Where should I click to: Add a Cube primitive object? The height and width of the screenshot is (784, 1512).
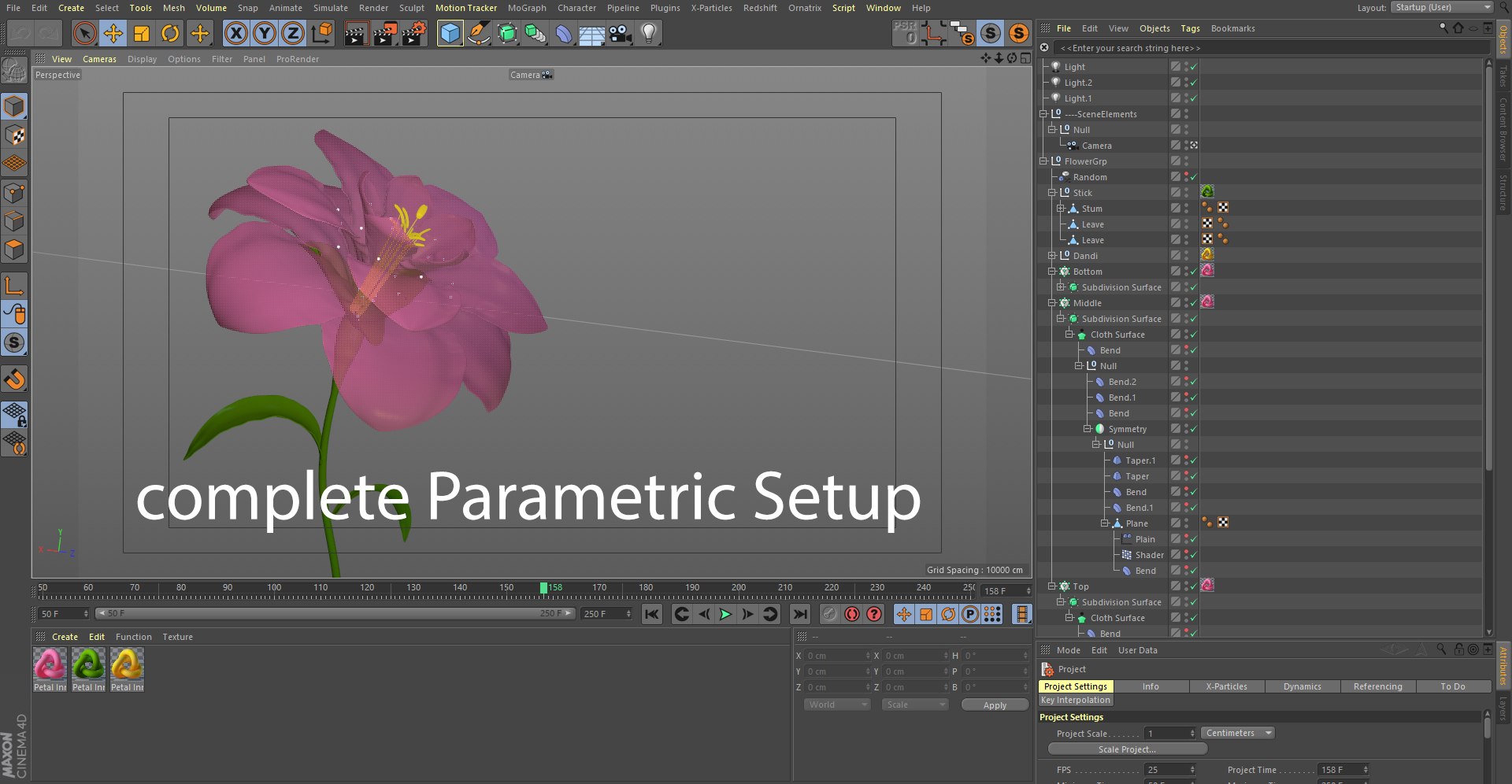(x=450, y=33)
